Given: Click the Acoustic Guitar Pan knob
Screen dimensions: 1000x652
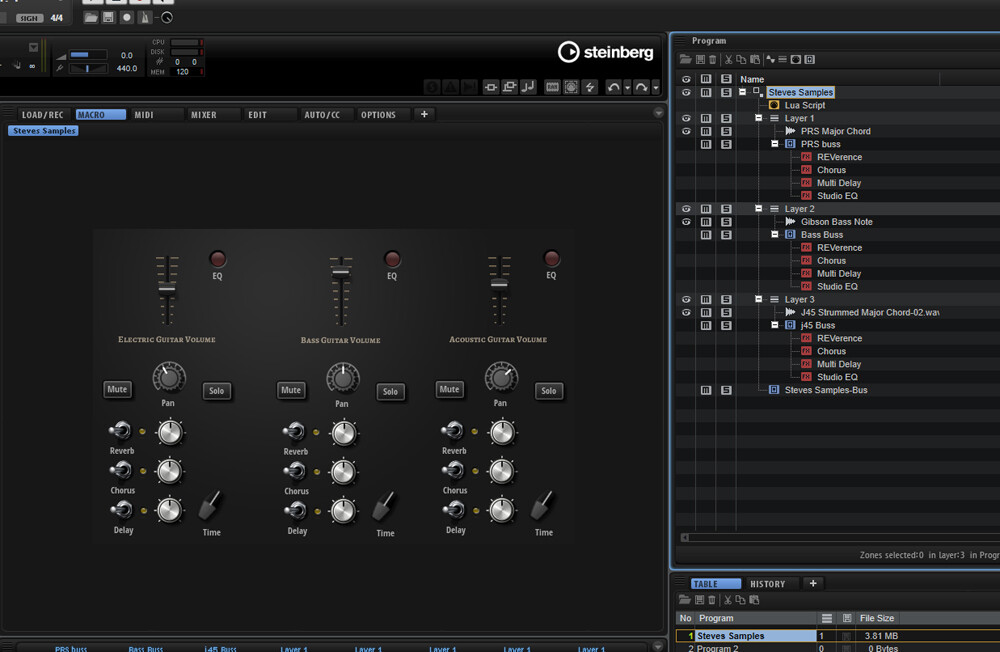Looking at the screenshot, I should [501, 378].
